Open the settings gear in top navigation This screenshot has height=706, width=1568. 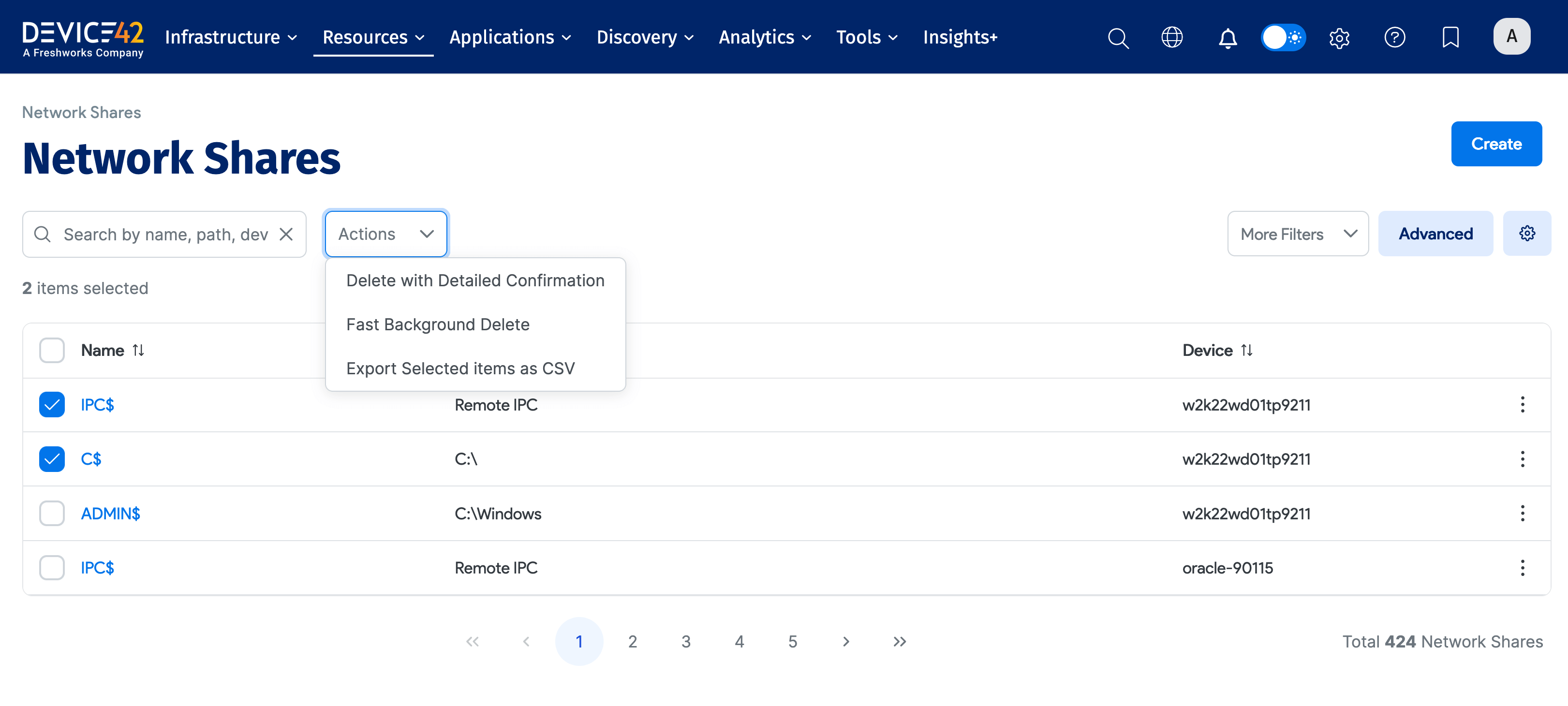[1339, 38]
